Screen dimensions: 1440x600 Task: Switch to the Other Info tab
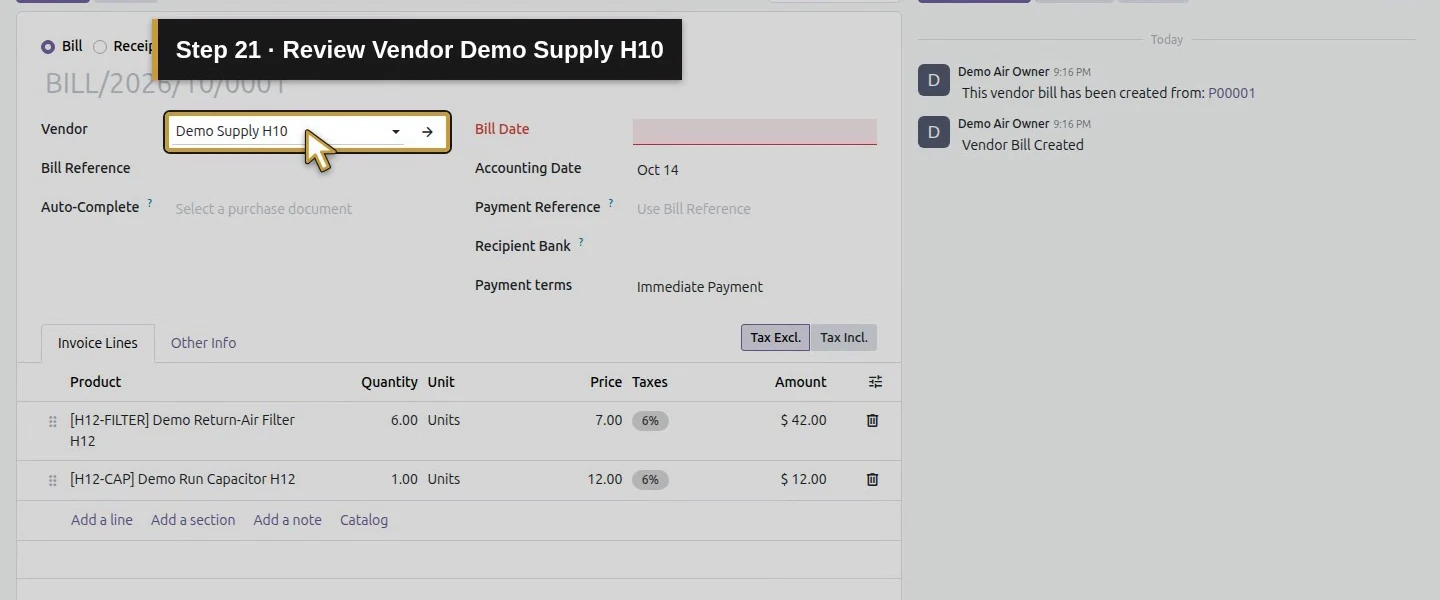coord(203,343)
